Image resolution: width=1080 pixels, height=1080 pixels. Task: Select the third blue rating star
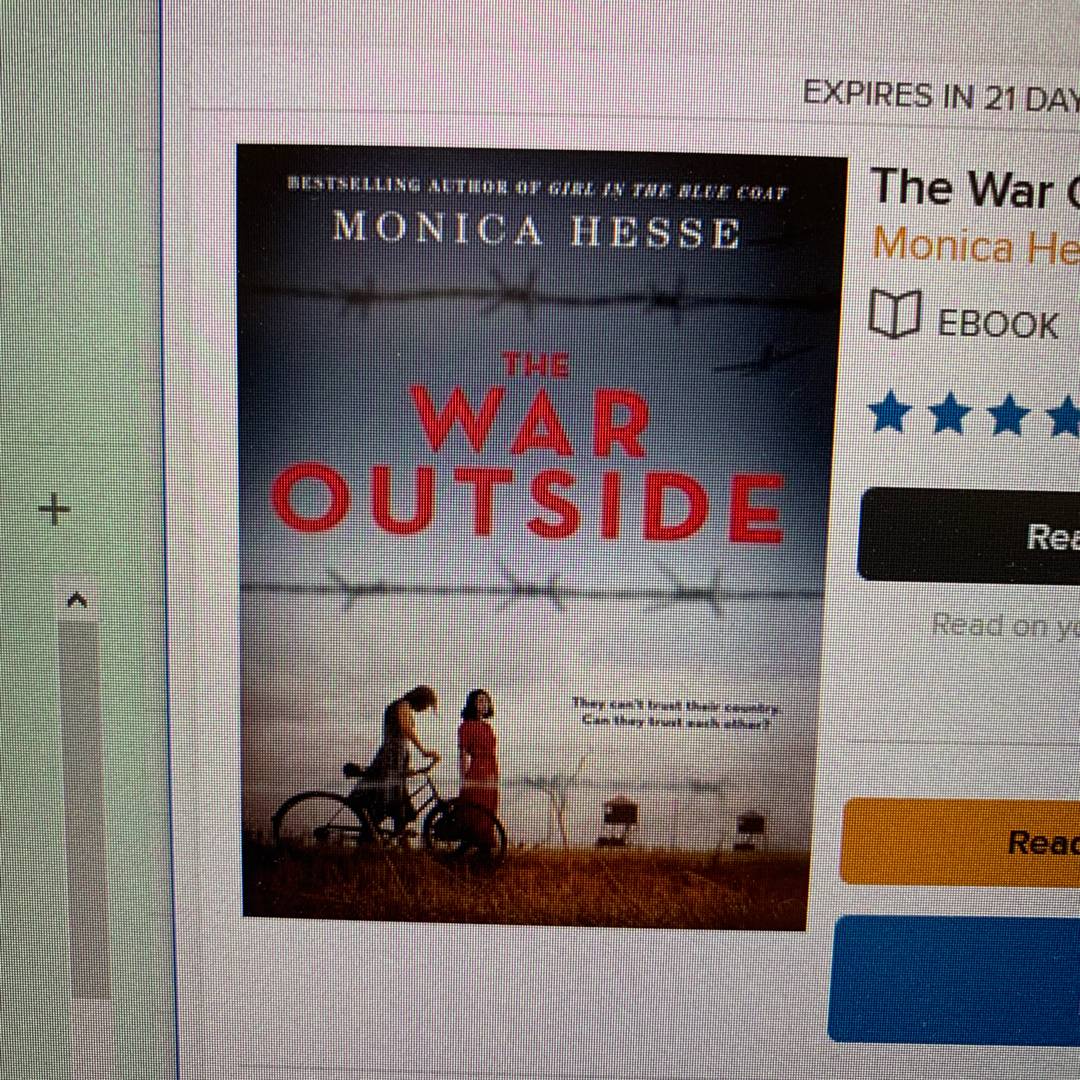click(x=1010, y=415)
